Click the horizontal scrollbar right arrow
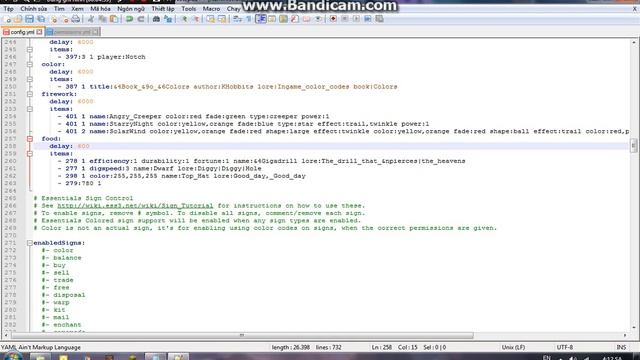 point(625,336)
